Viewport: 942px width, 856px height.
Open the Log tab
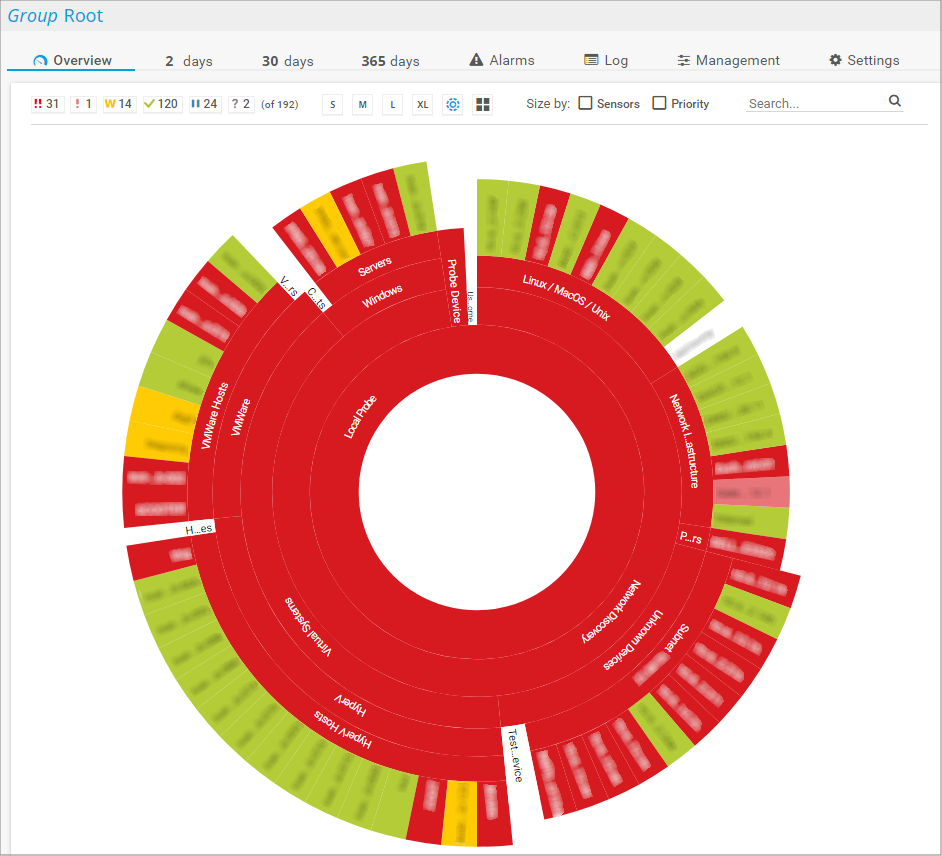(606, 60)
